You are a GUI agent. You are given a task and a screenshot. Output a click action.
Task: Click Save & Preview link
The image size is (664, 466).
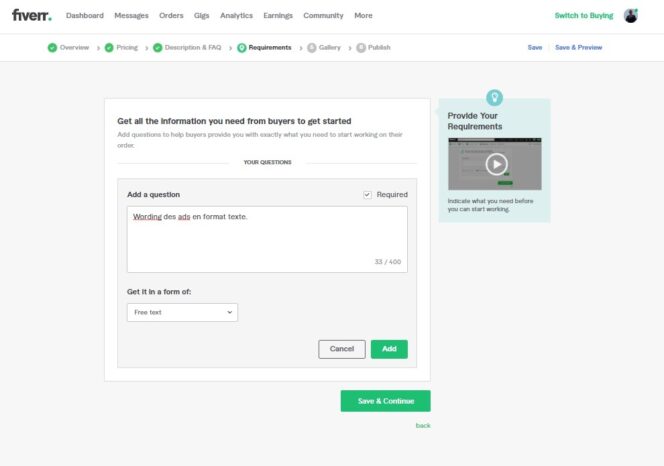(578, 47)
